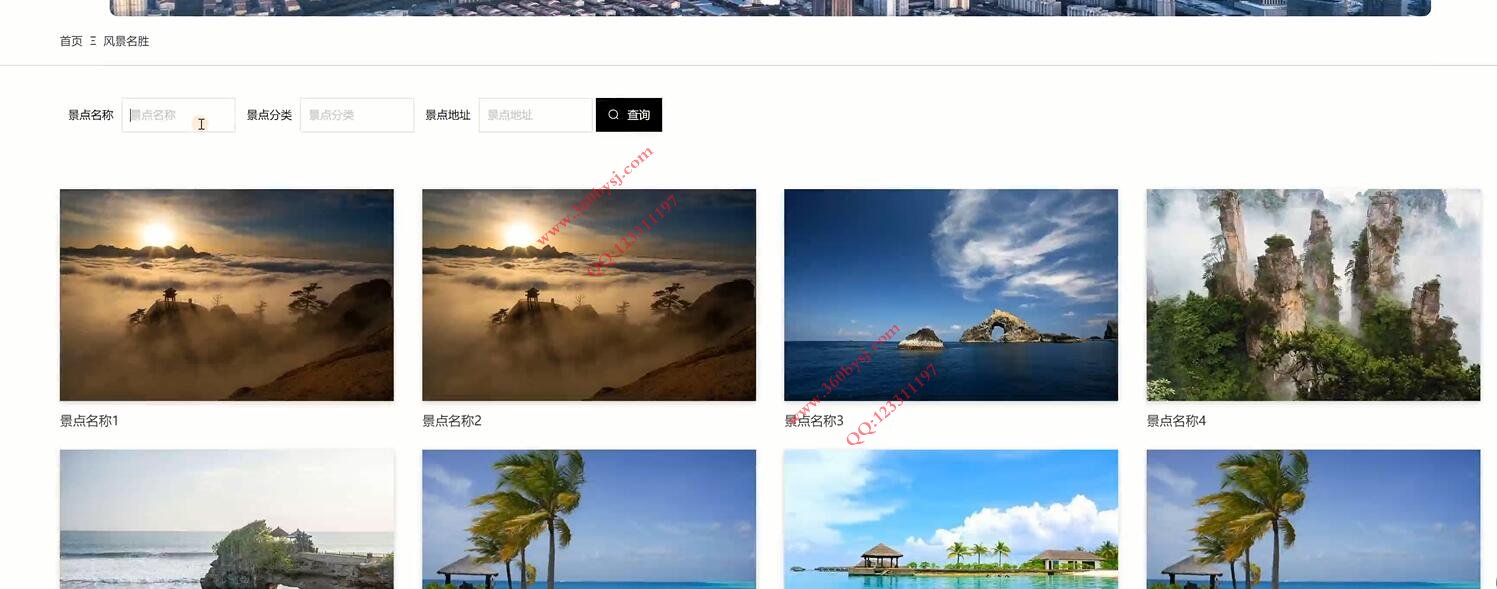This screenshot has width=1497, height=589.
Task: Open the 景点名称4 misty pillars image
Action: 1313,295
